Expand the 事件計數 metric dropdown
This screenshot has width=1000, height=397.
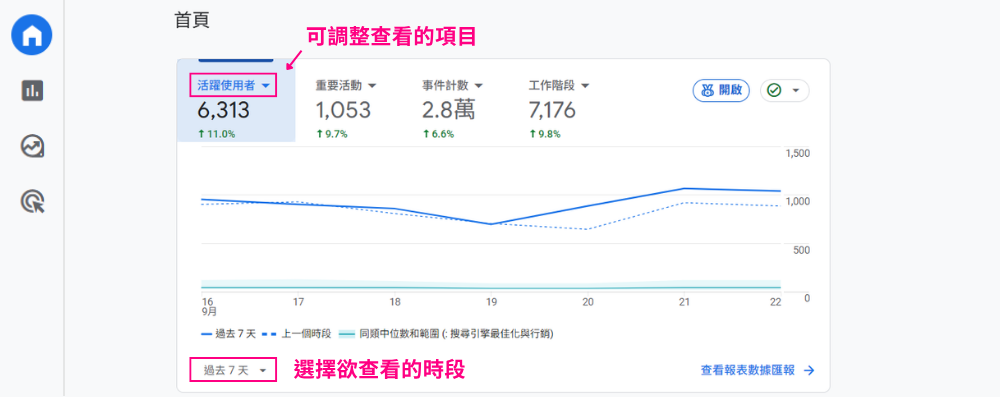point(452,86)
